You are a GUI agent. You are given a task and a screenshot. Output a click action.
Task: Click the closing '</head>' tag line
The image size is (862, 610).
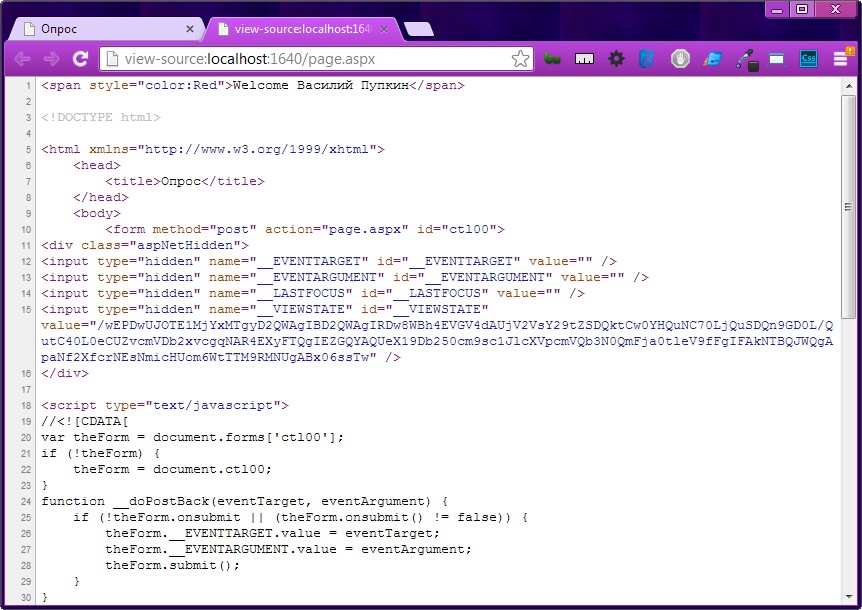[x=101, y=197]
